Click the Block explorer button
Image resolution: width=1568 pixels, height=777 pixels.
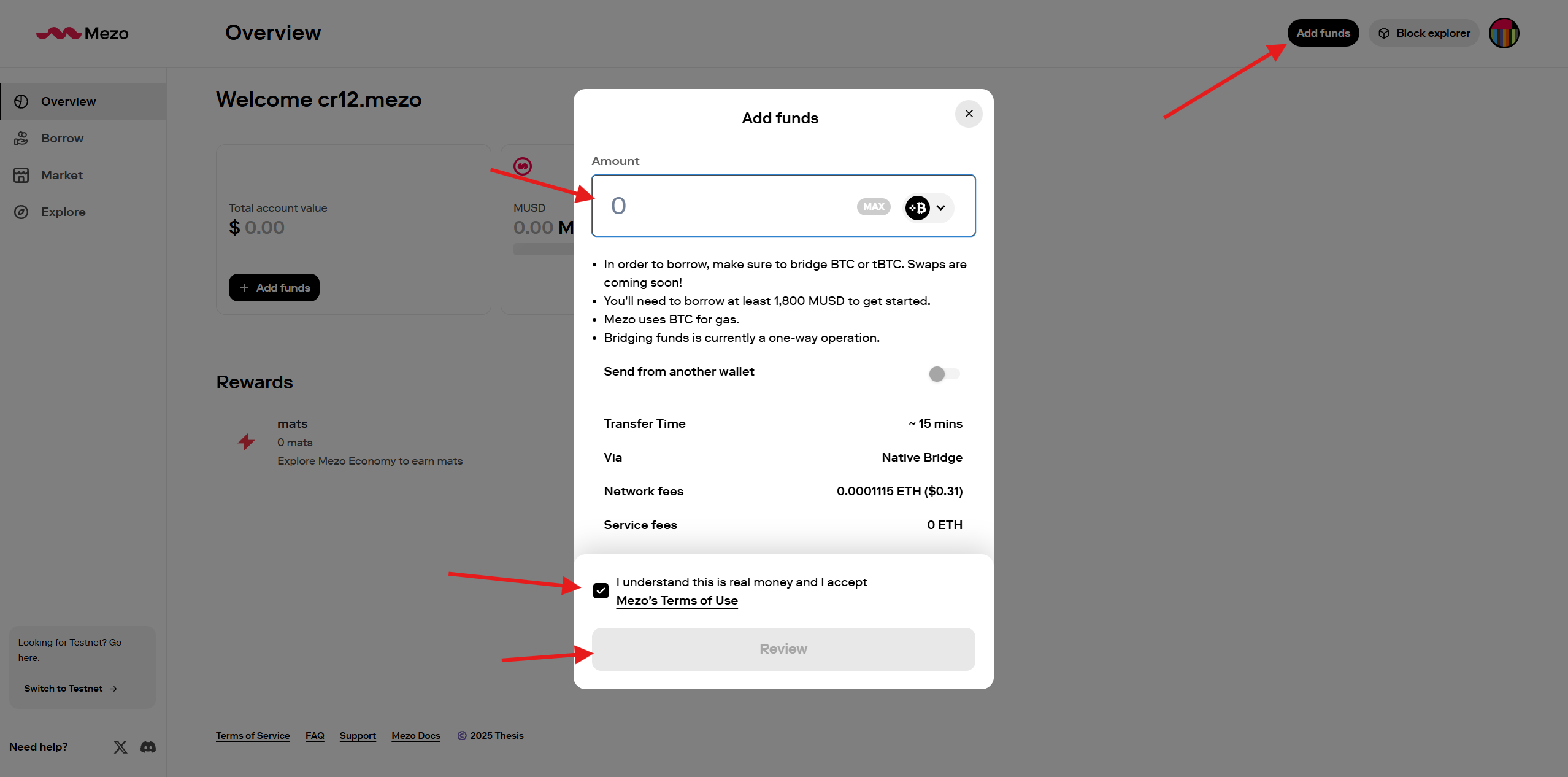pyautogui.click(x=1424, y=33)
